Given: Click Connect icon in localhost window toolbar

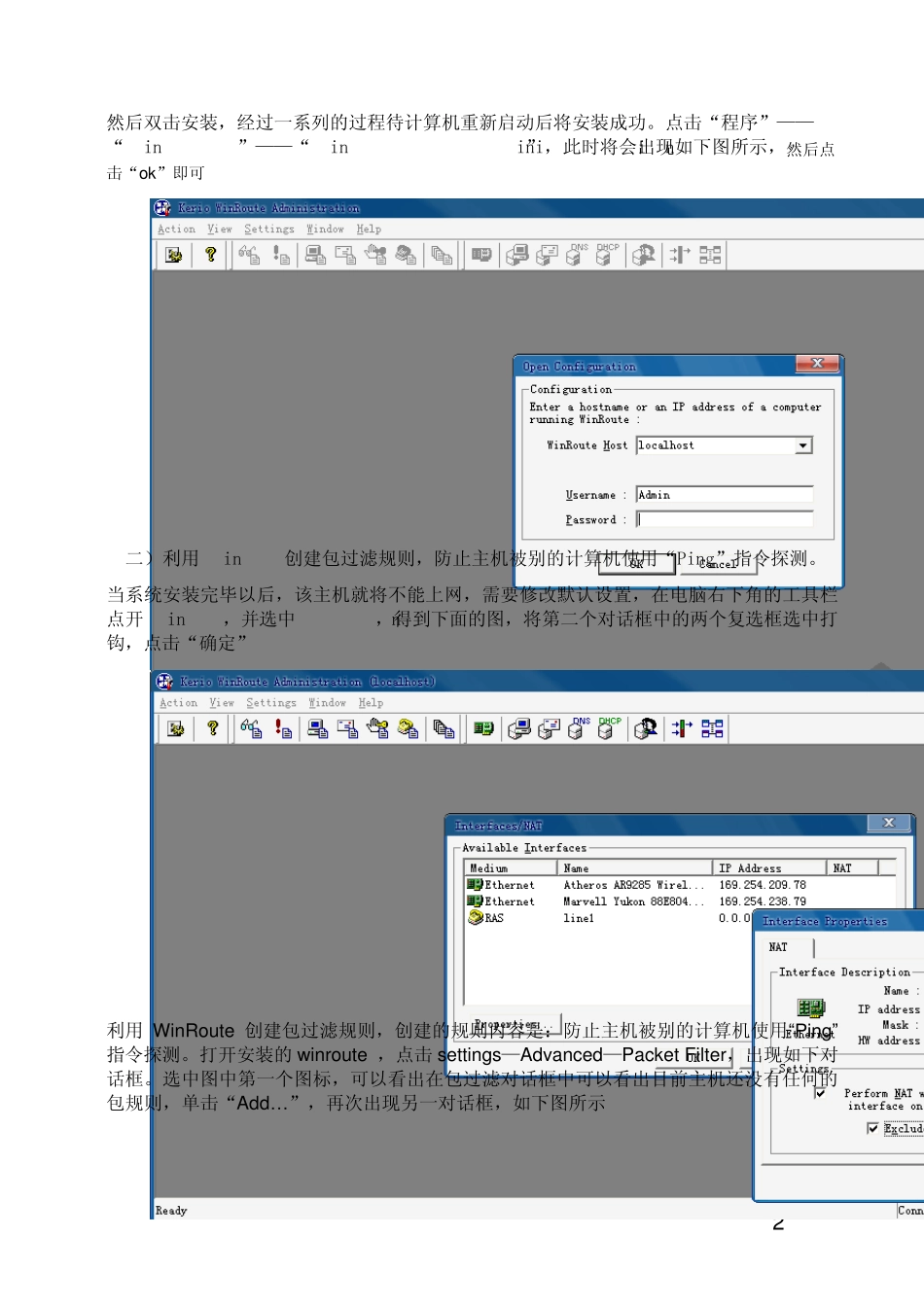Looking at the screenshot, I should coord(176,728).
